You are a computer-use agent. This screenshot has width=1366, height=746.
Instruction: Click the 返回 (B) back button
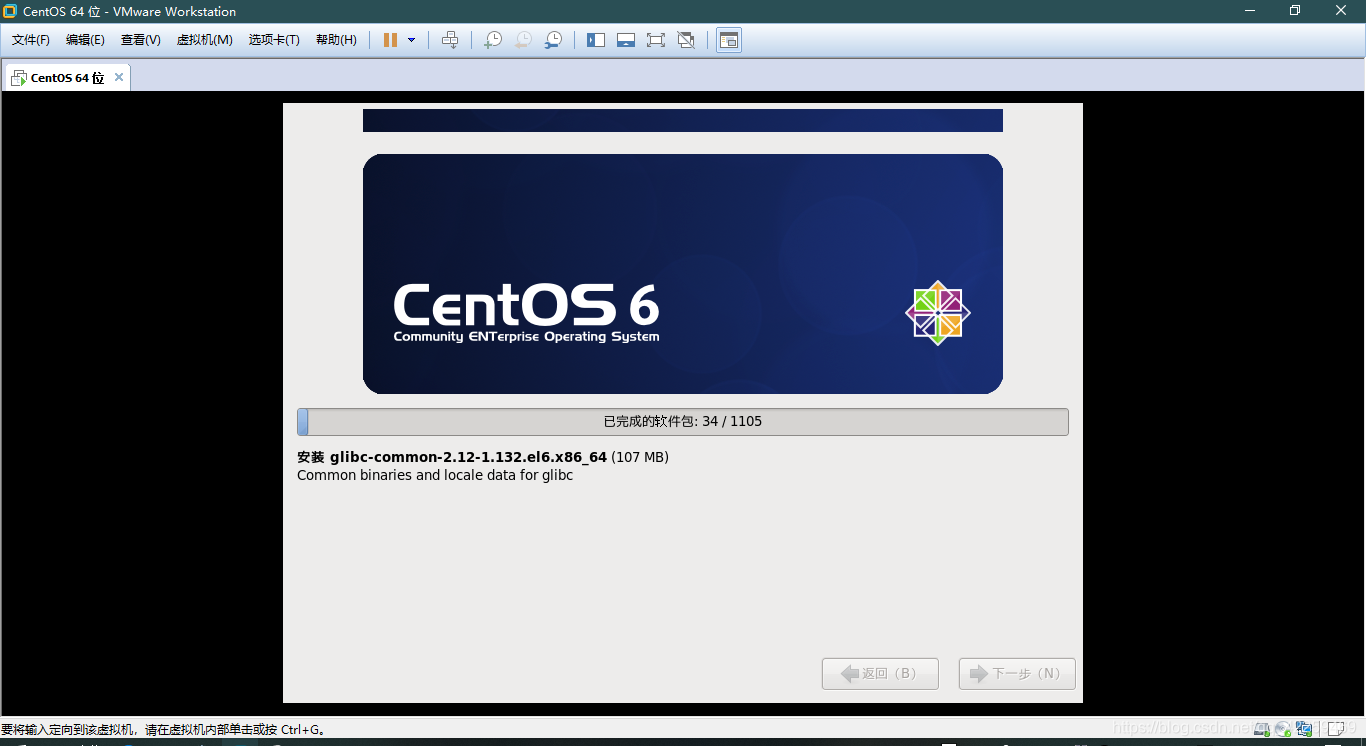(880, 674)
